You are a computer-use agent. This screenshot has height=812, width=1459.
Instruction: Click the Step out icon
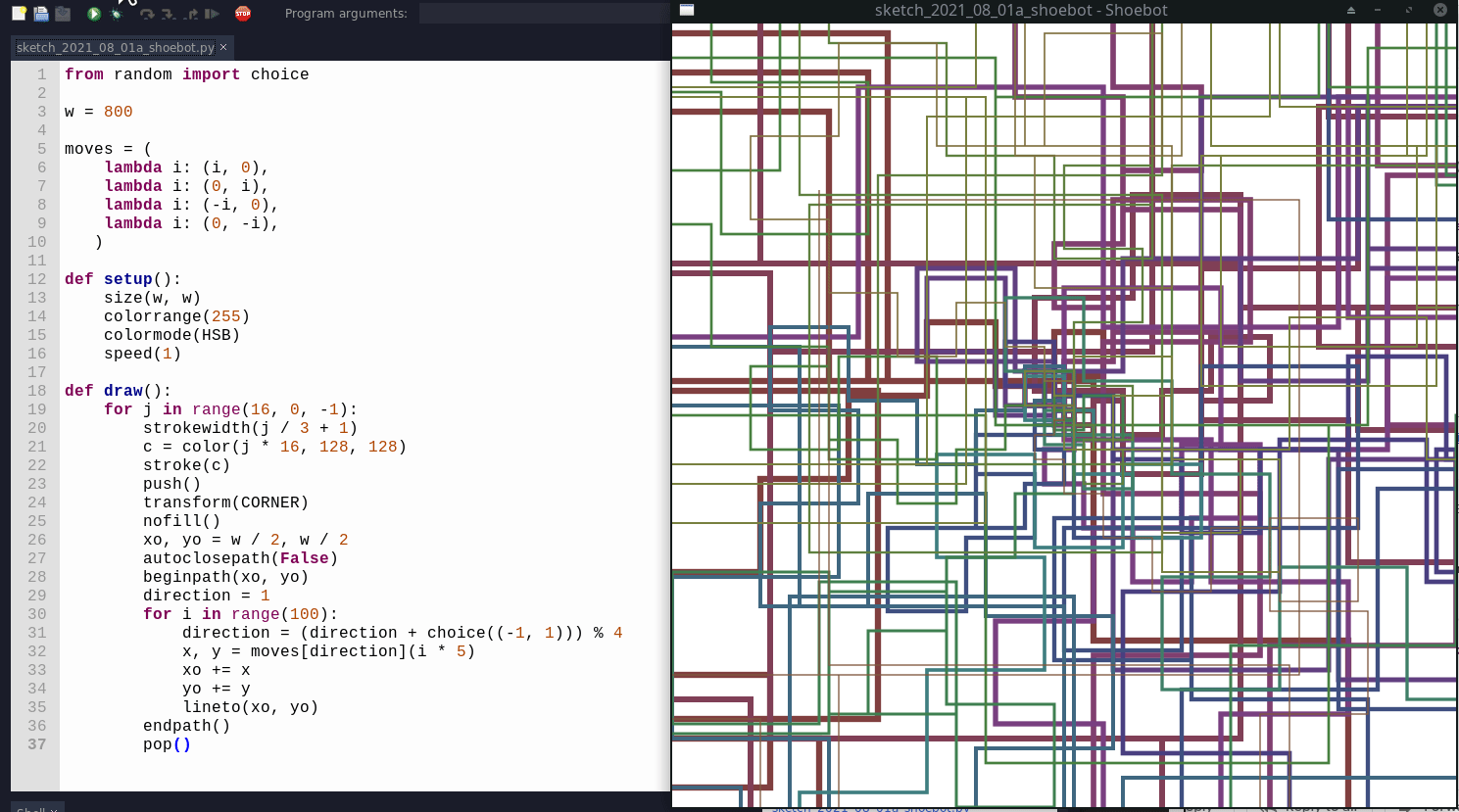[190, 14]
